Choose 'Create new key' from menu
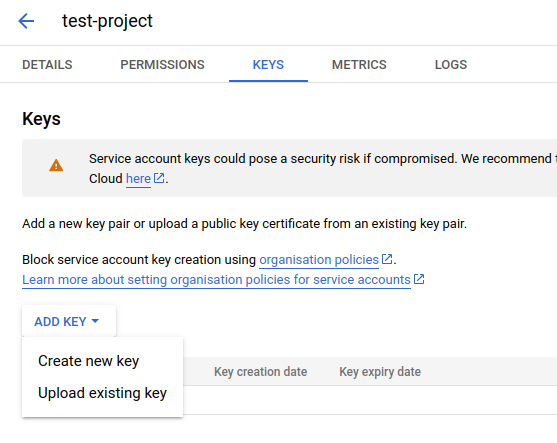Viewport: 557px width, 443px height. click(102, 361)
